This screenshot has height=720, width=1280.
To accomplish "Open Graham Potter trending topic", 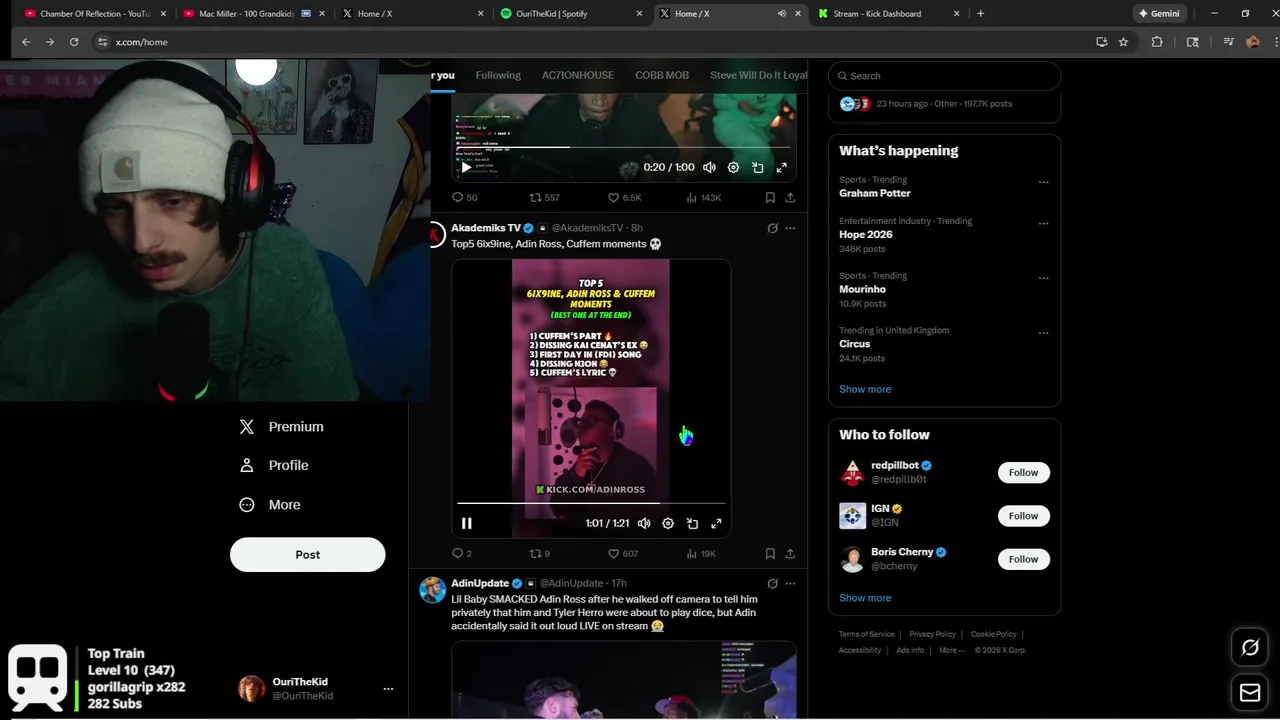I will [875, 193].
